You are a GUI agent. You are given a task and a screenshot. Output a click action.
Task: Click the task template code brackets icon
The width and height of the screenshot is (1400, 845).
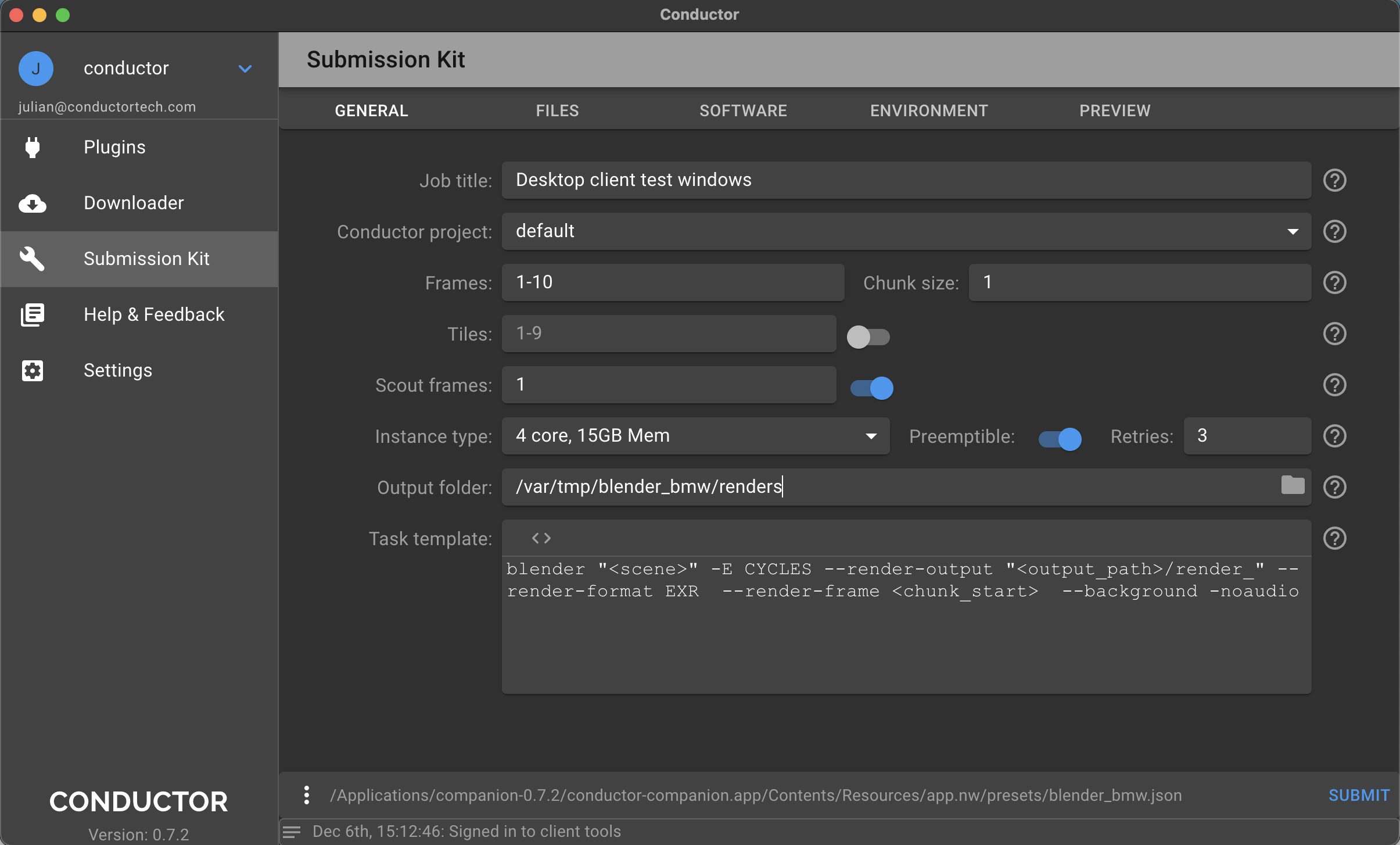541,538
